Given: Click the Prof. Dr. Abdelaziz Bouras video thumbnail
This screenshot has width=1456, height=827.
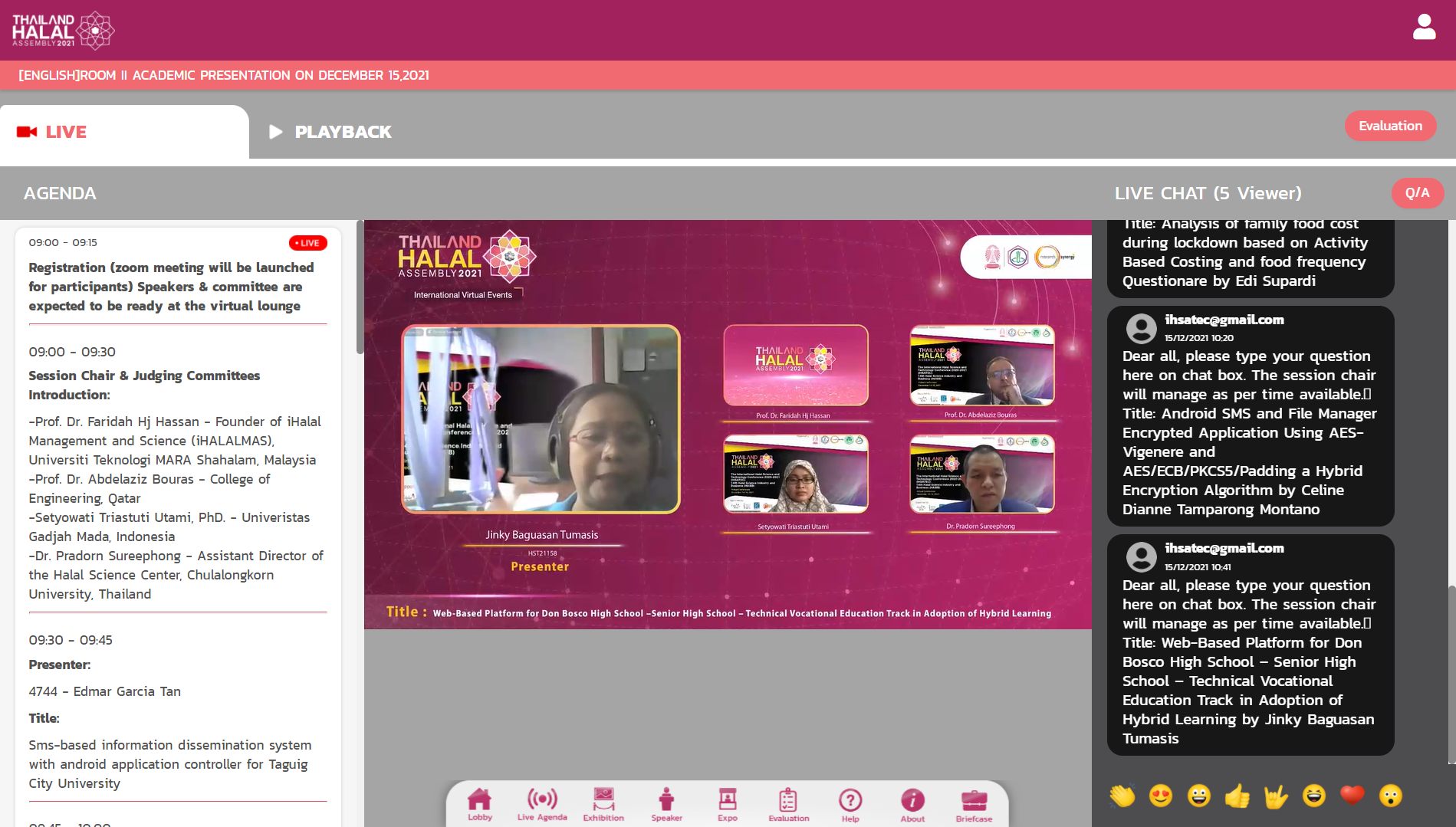Looking at the screenshot, I should point(982,366).
